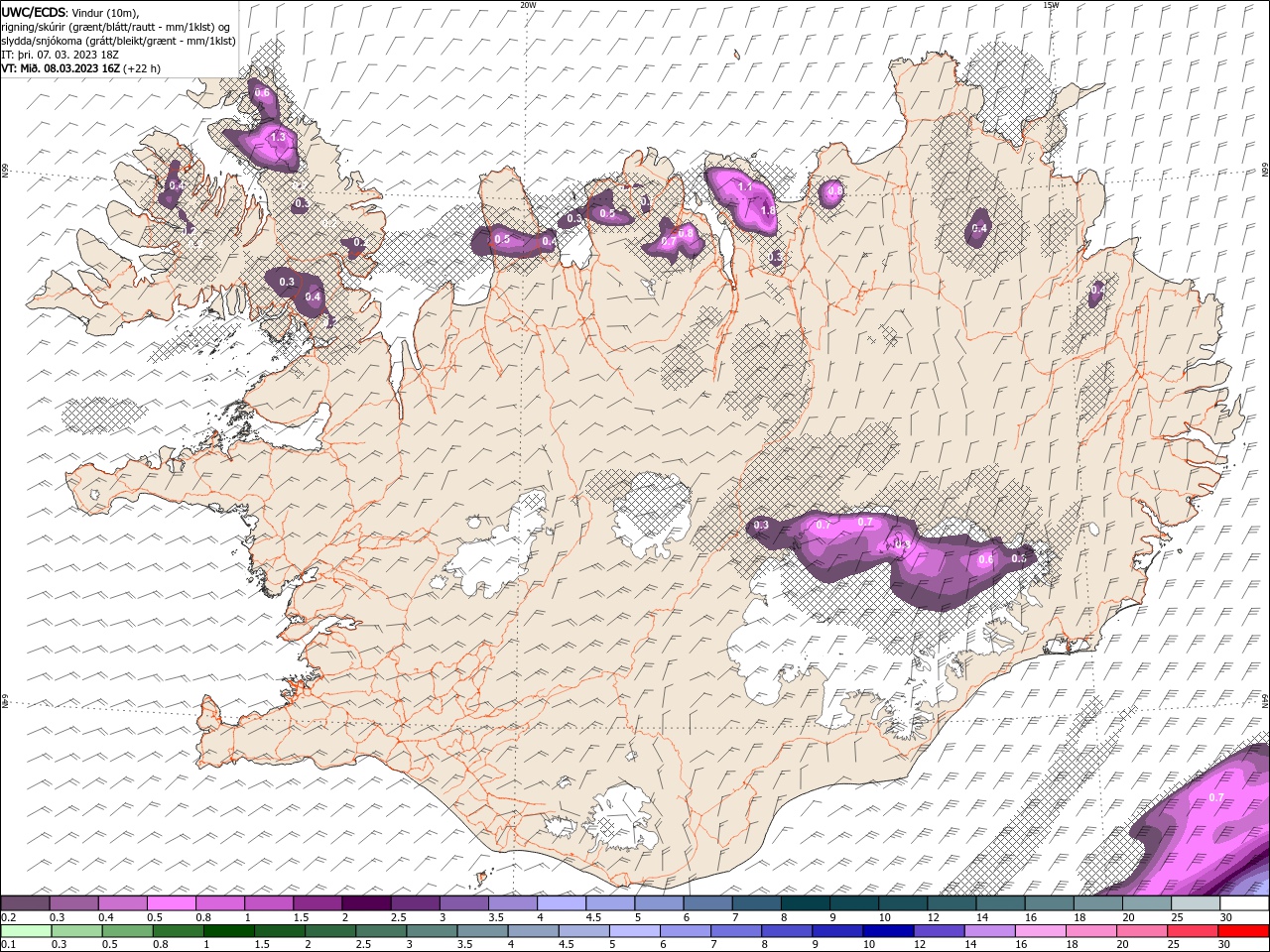Viewport: 1270px width, 952px height.
Task: Click the 'slydda/snjókoma' description line
Action: pyautogui.click(x=118, y=41)
